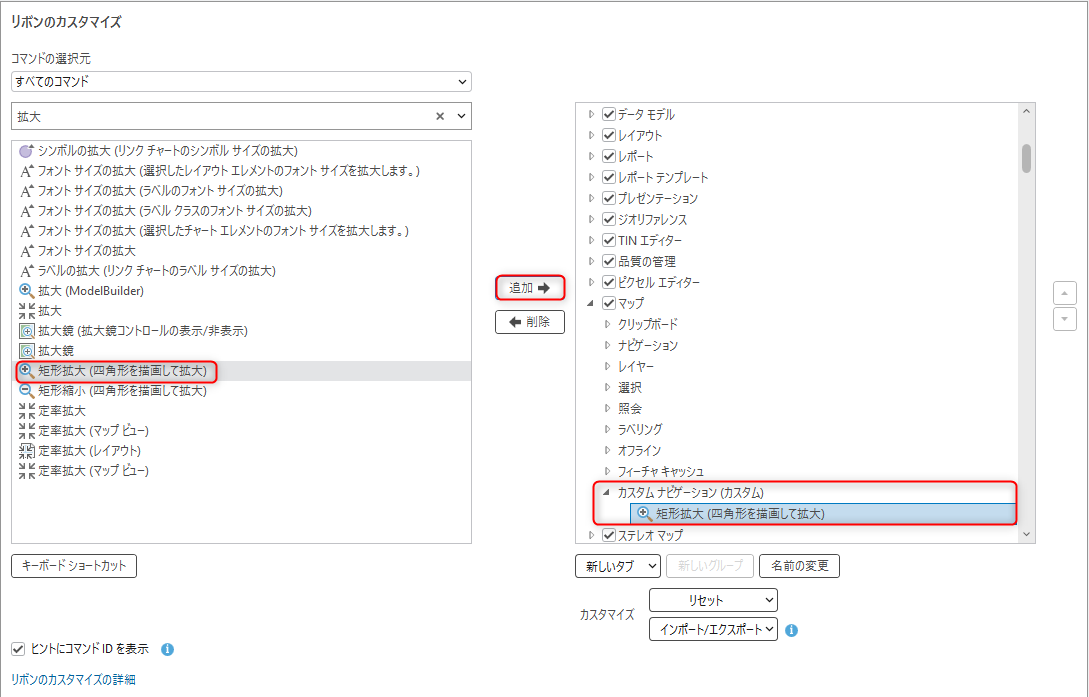This screenshot has width=1089, height=697.
Task: Click move-up arrow button on right edge
Action: [x=1064, y=292]
